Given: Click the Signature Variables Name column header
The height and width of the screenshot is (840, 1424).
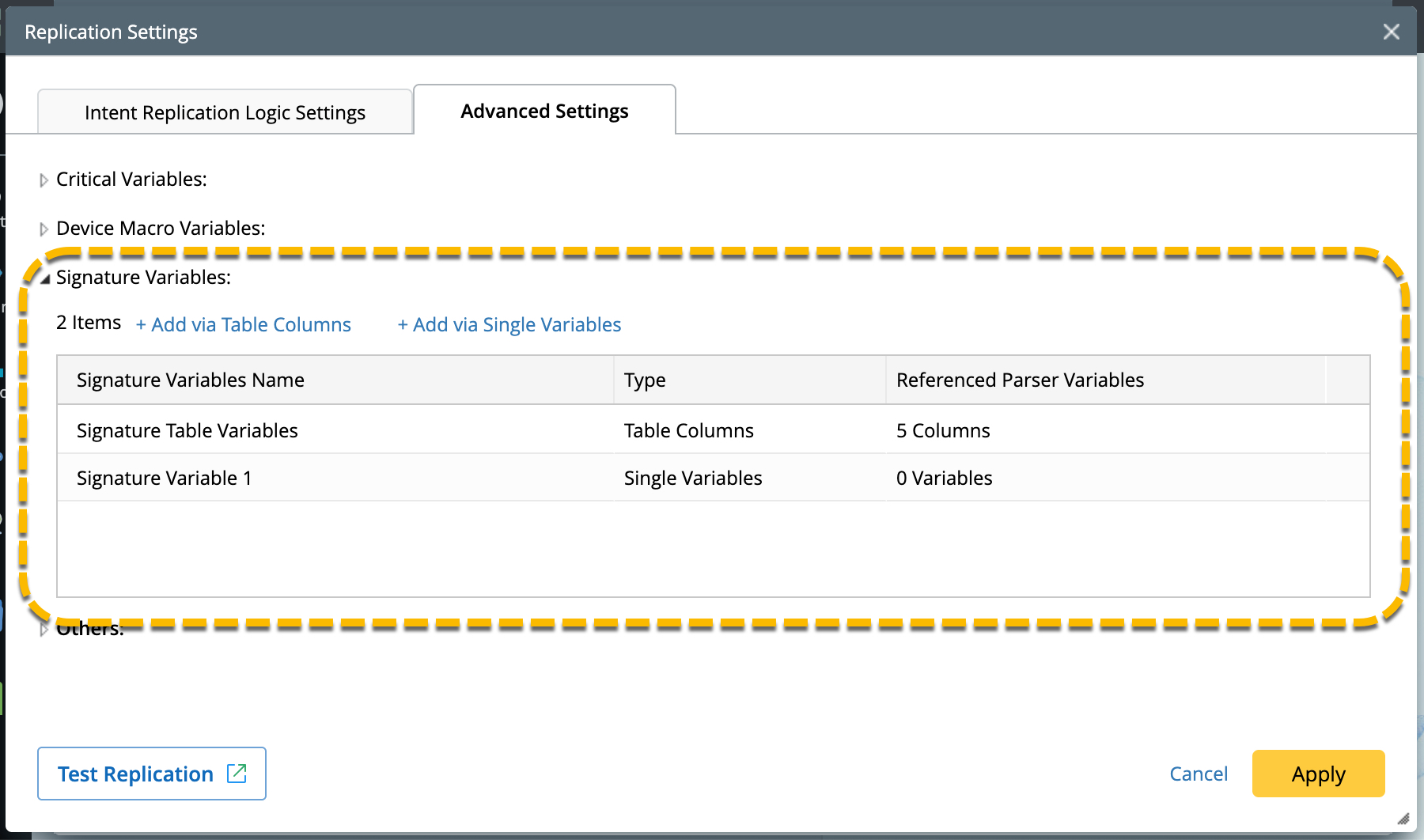Looking at the screenshot, I should pyautogui.click(x=190, y=380).
